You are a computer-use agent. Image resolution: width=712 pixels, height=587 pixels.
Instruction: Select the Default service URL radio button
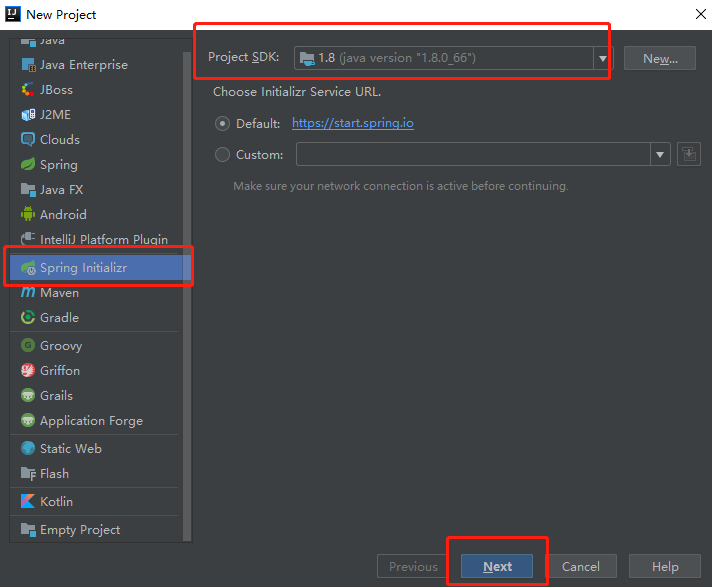222,123
